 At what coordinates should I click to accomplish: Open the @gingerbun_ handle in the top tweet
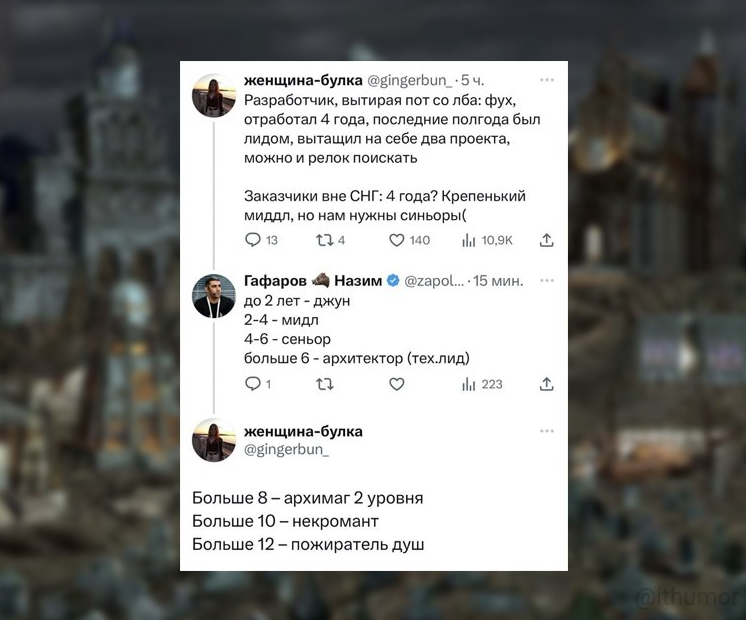tap(410, 80)
